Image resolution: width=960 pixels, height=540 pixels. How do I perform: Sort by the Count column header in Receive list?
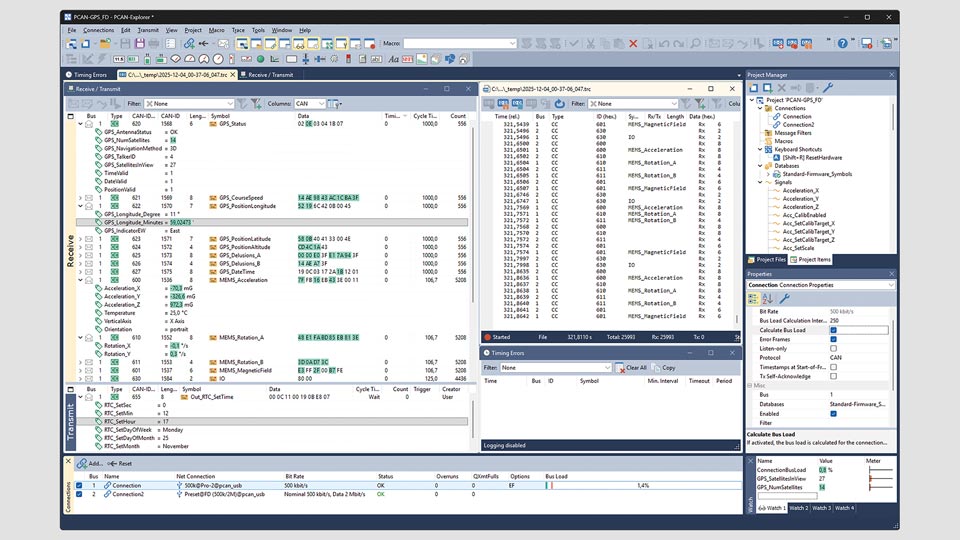pos(458,116)
